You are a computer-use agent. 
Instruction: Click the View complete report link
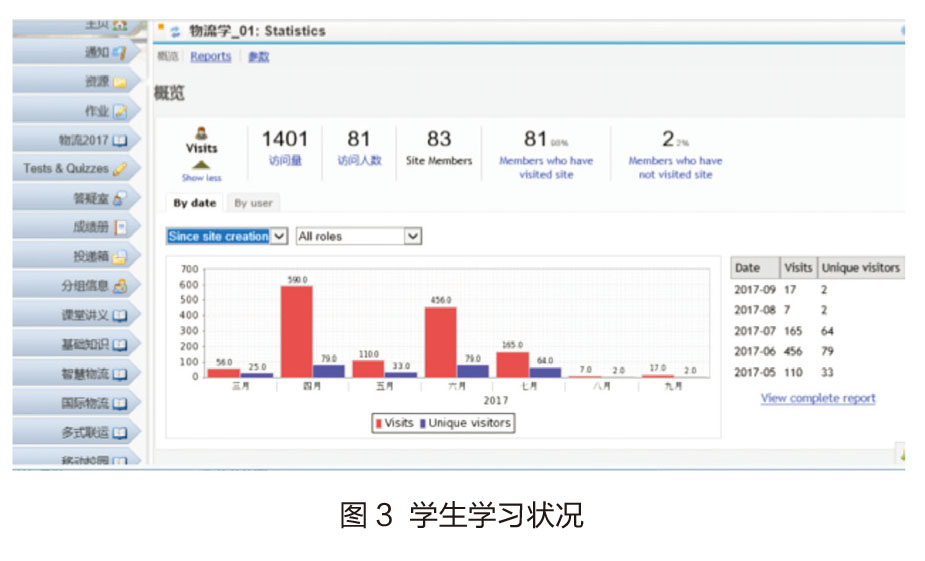tap(817, 398)
